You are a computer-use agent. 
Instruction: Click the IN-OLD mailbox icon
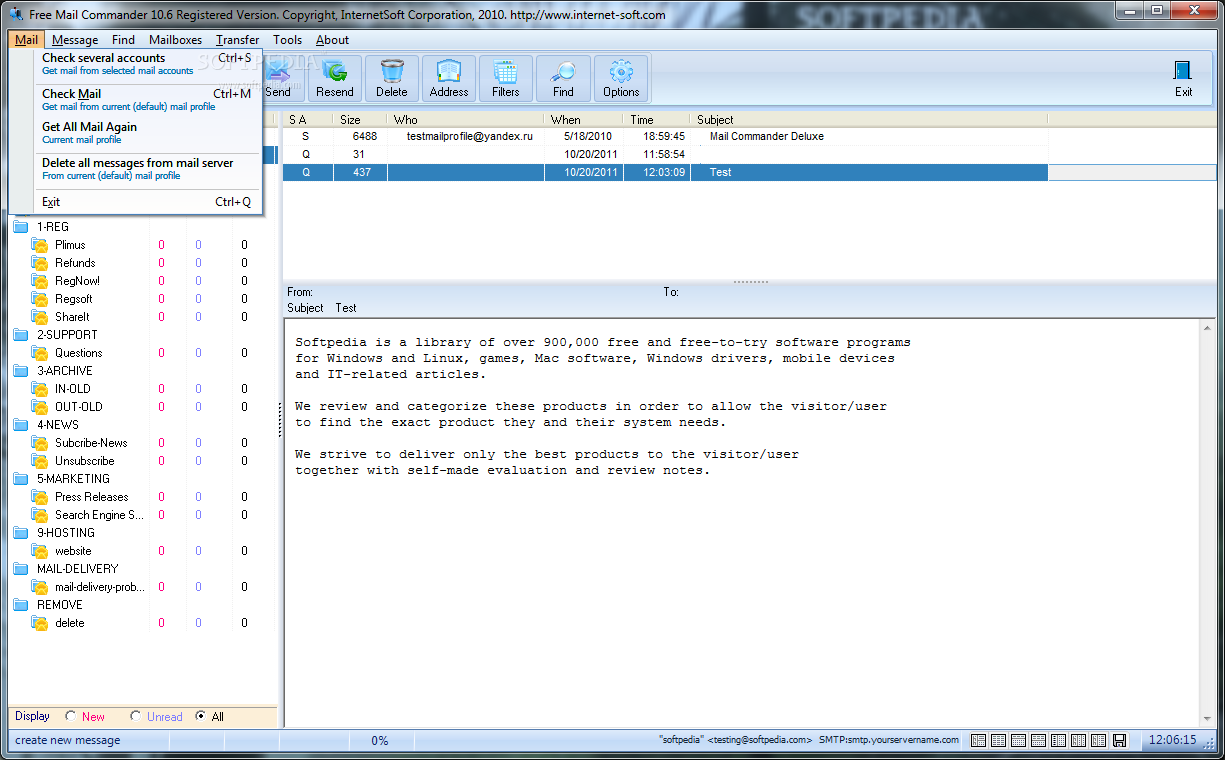pyautogui.click(x=40, y=389)
